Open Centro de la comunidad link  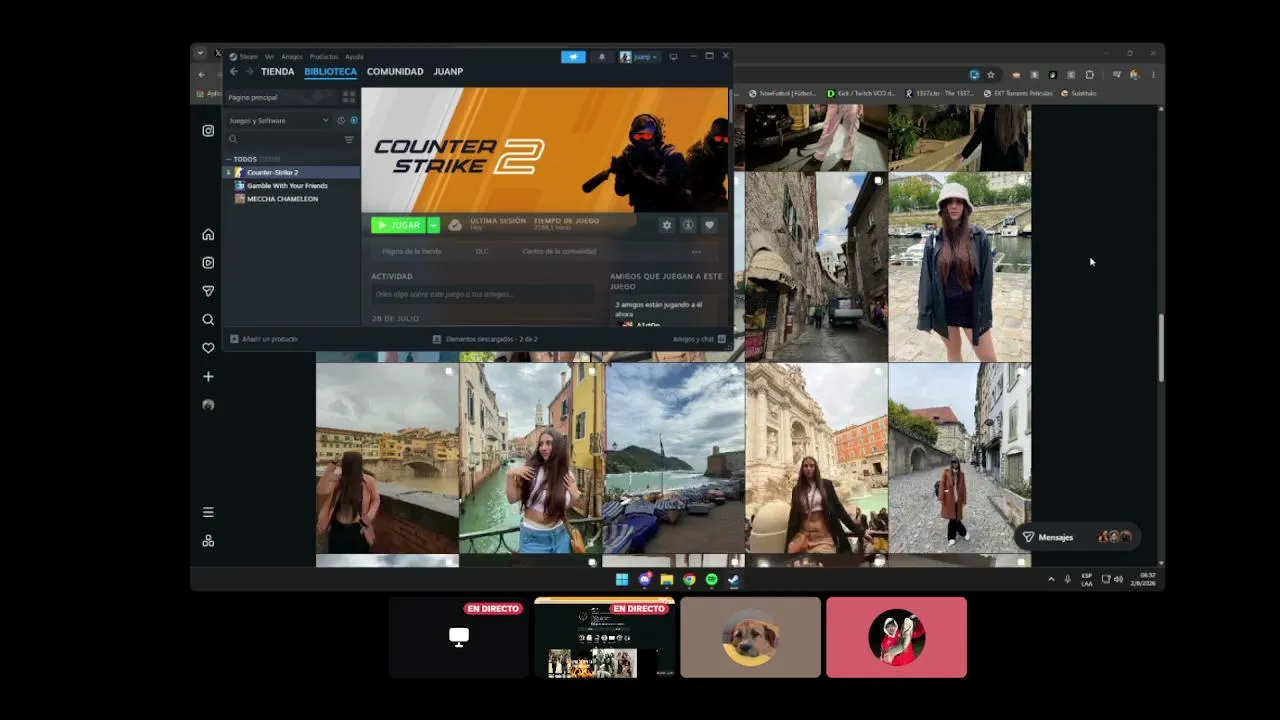tap(559, 251)
